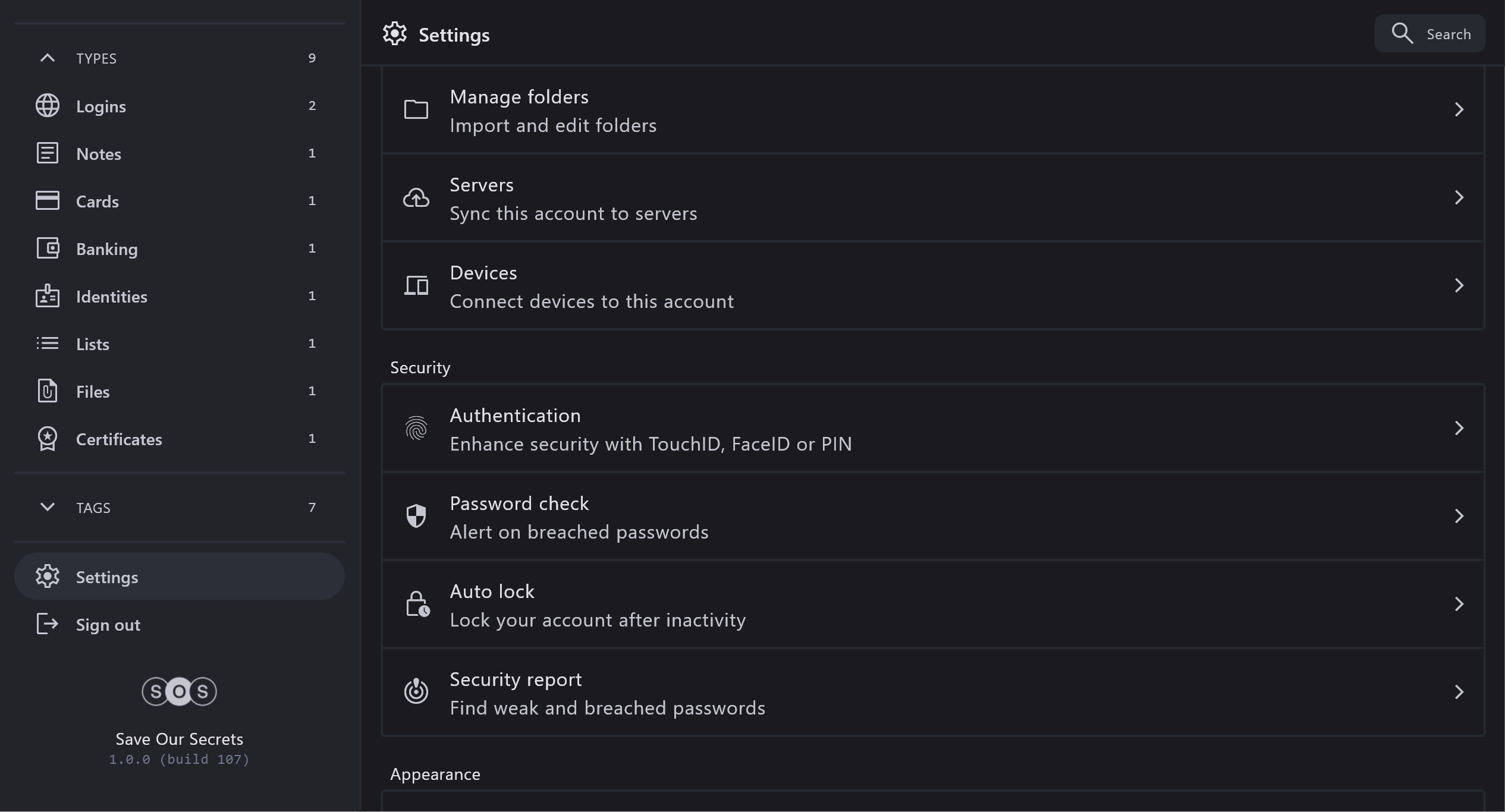Open the Lists category
The height and width of the screenshot is (812, 1505).
click(x=93, y=344)
